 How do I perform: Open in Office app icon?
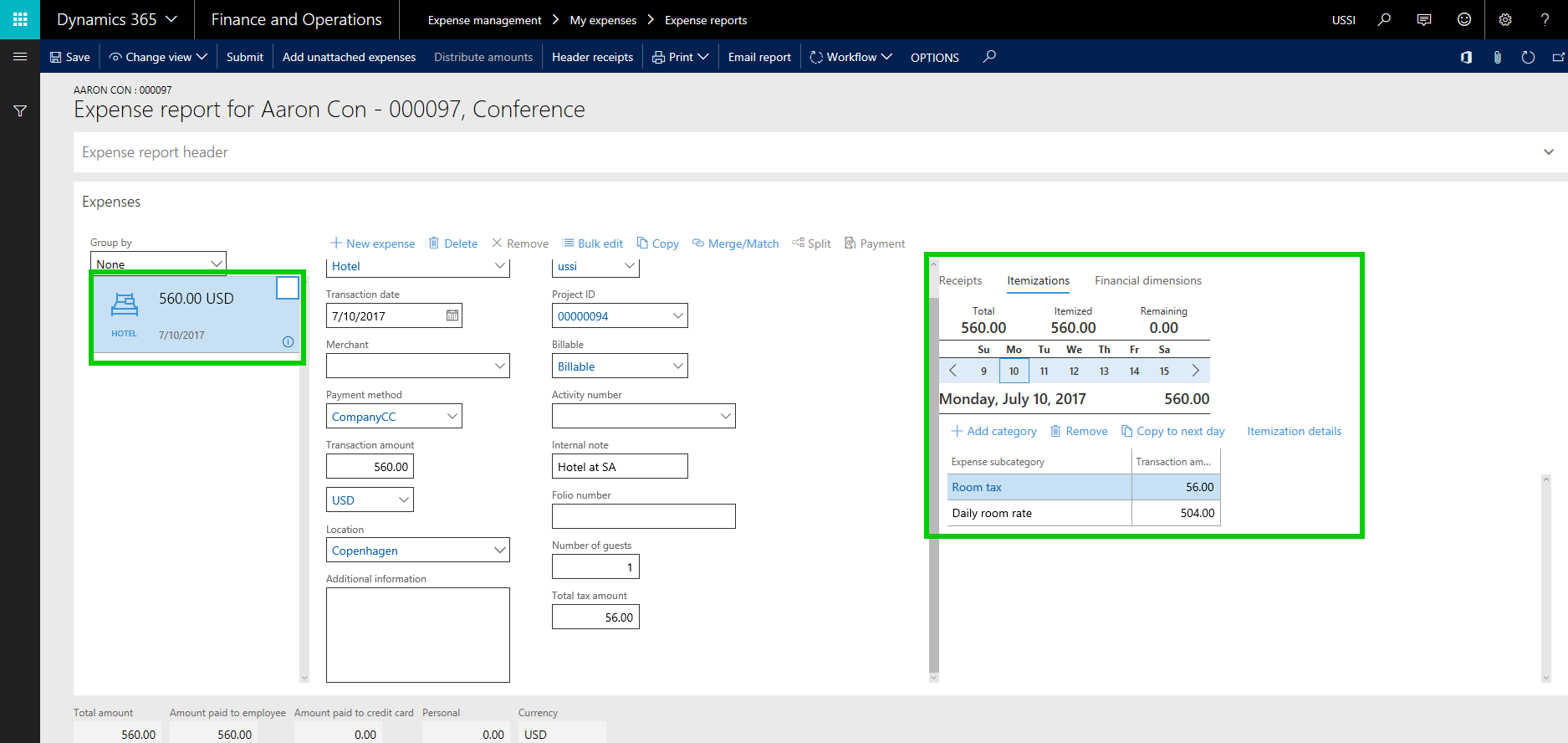(x=1466, y=57)
